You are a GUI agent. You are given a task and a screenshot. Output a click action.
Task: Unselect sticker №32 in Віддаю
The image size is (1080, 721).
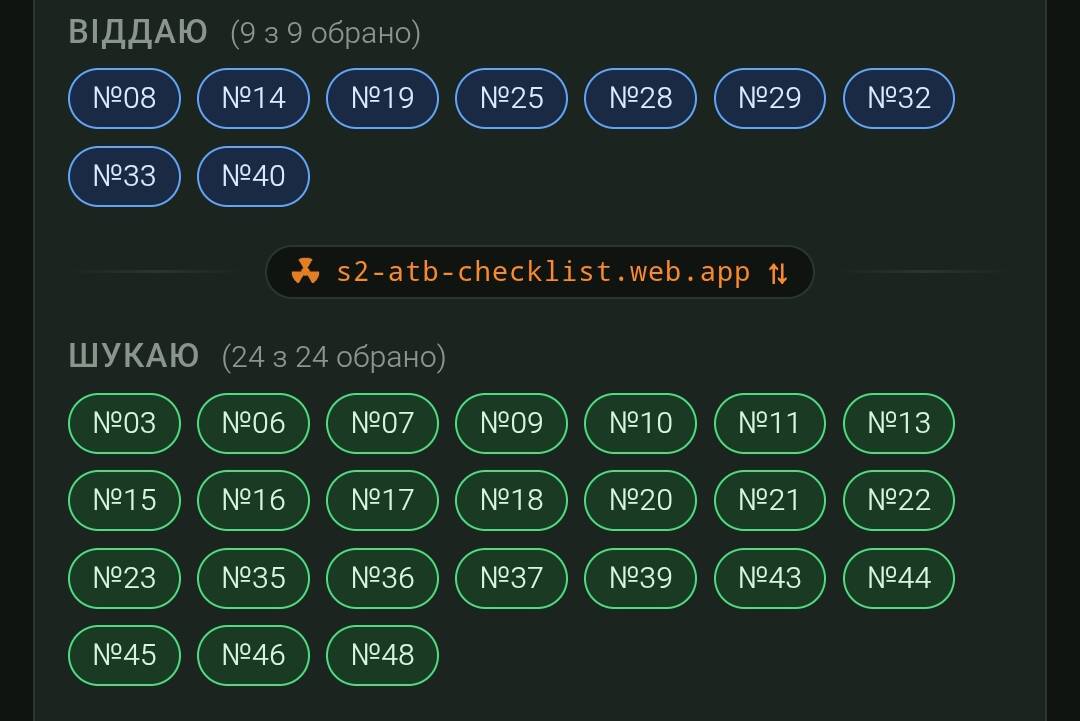(x=899, y=98)
